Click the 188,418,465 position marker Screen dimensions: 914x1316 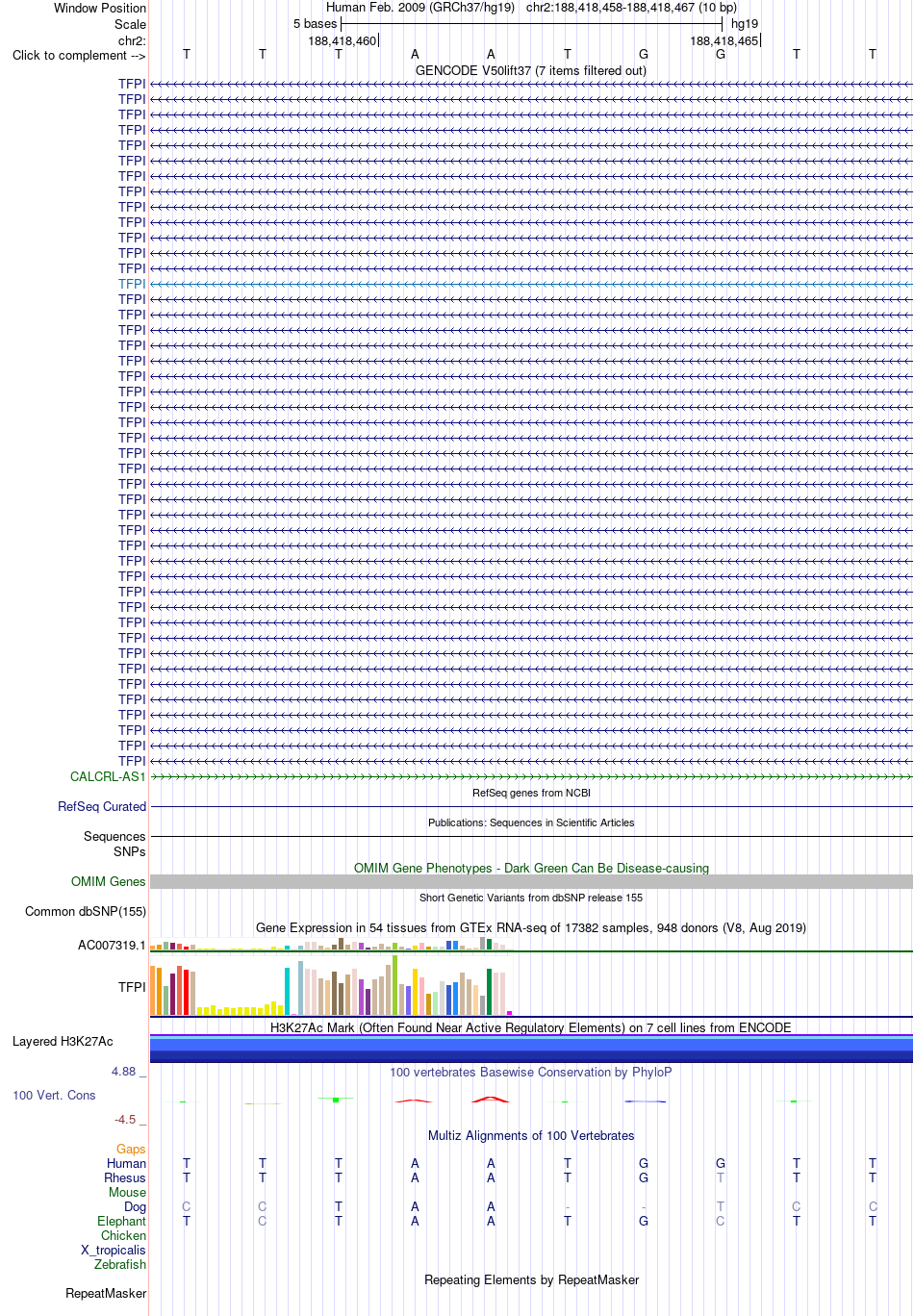click(x=724, y=40)
